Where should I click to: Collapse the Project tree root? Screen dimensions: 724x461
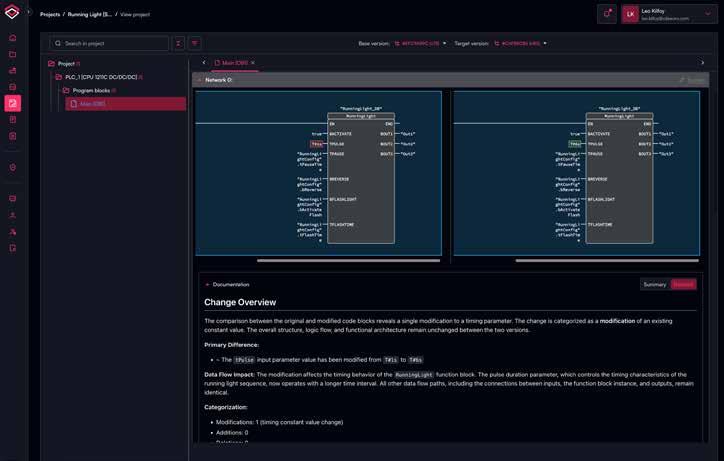pyautogui.click(x=52, y=64)
